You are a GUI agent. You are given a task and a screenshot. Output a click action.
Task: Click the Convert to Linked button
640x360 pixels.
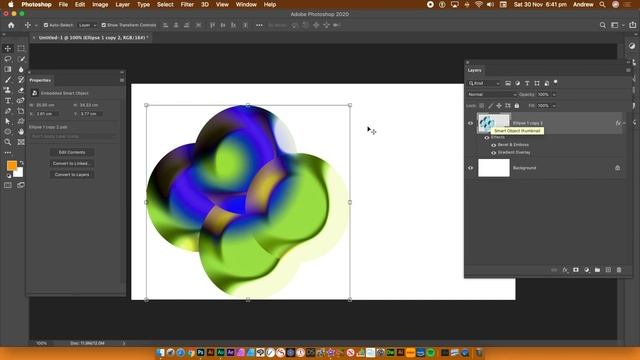[72, 164]
